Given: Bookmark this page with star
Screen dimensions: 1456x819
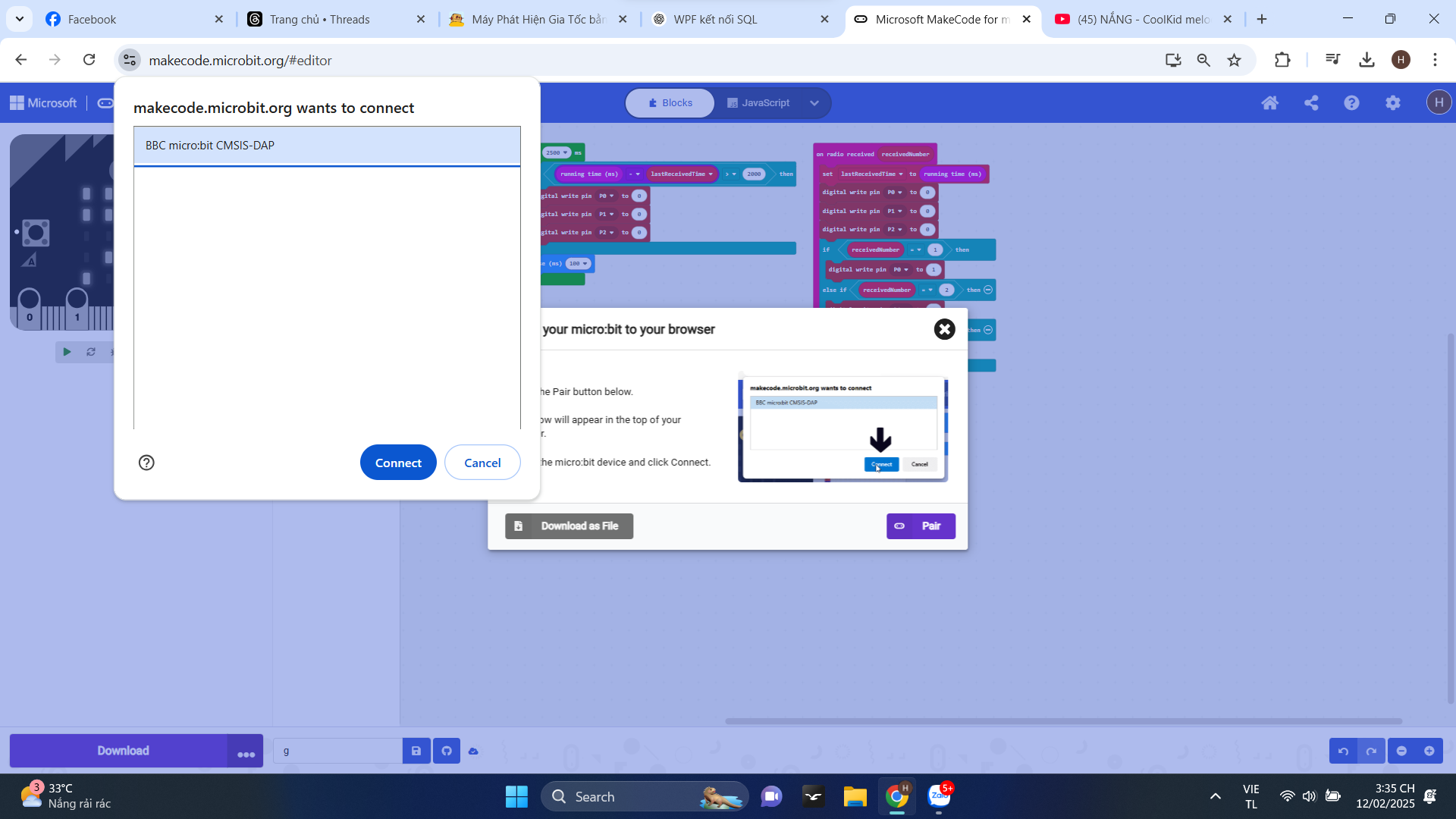Looking at the screenshot, I should (x=1235, y=60).
